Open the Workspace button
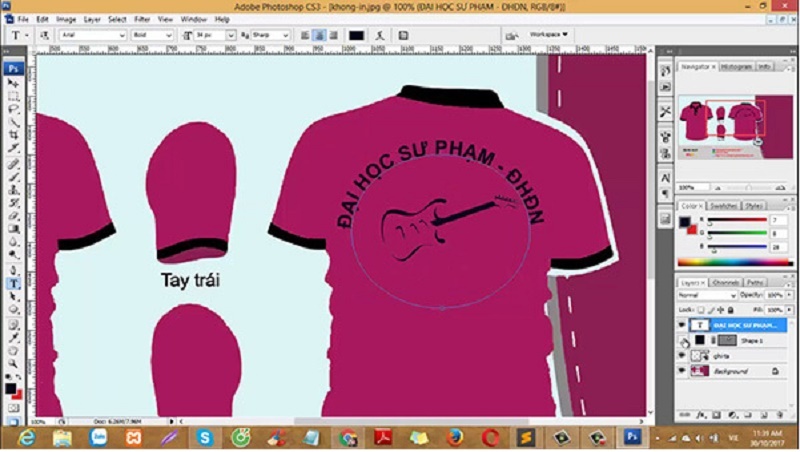 point(548,35)
